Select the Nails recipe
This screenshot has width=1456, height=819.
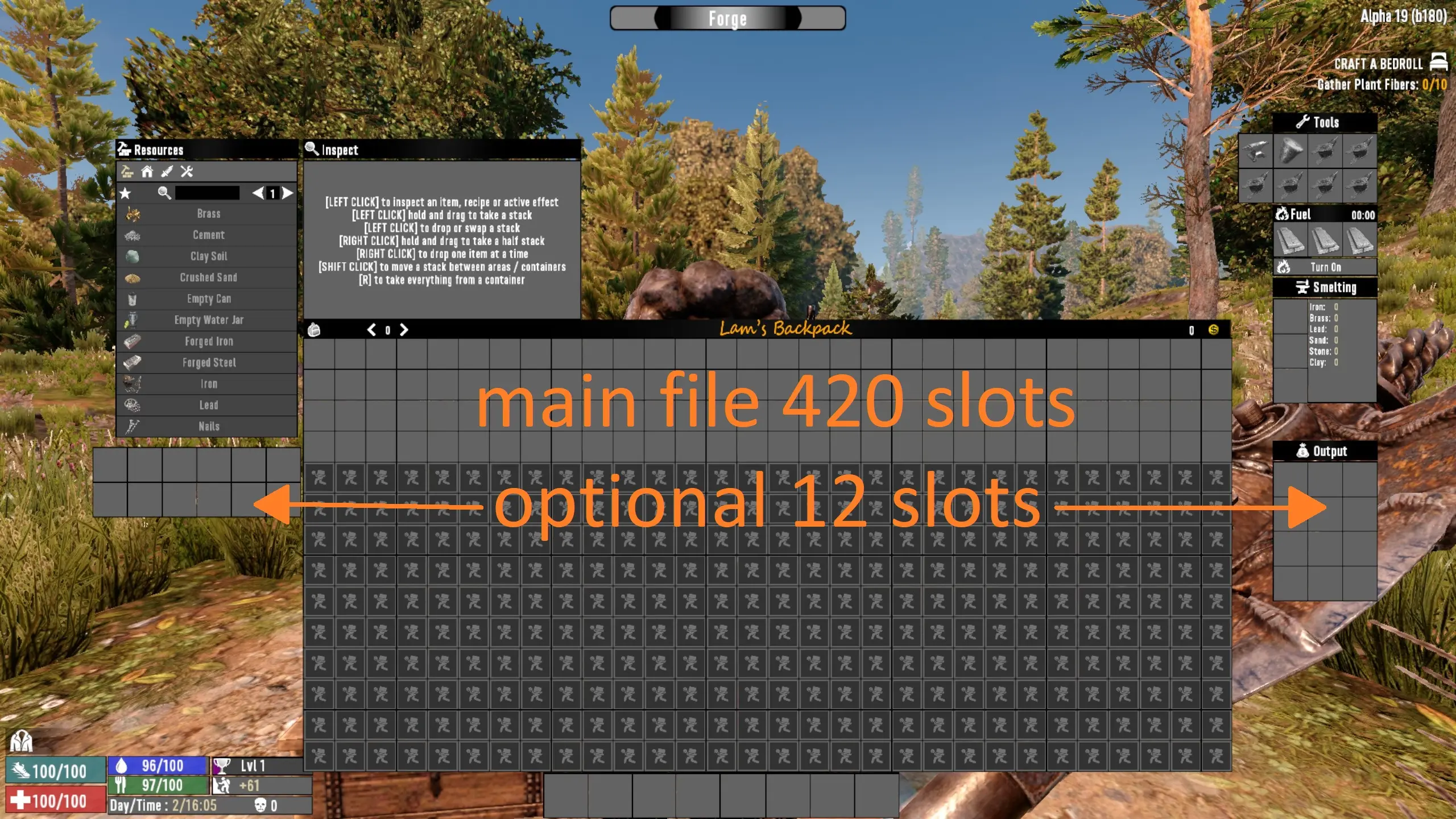click(207, 426)
